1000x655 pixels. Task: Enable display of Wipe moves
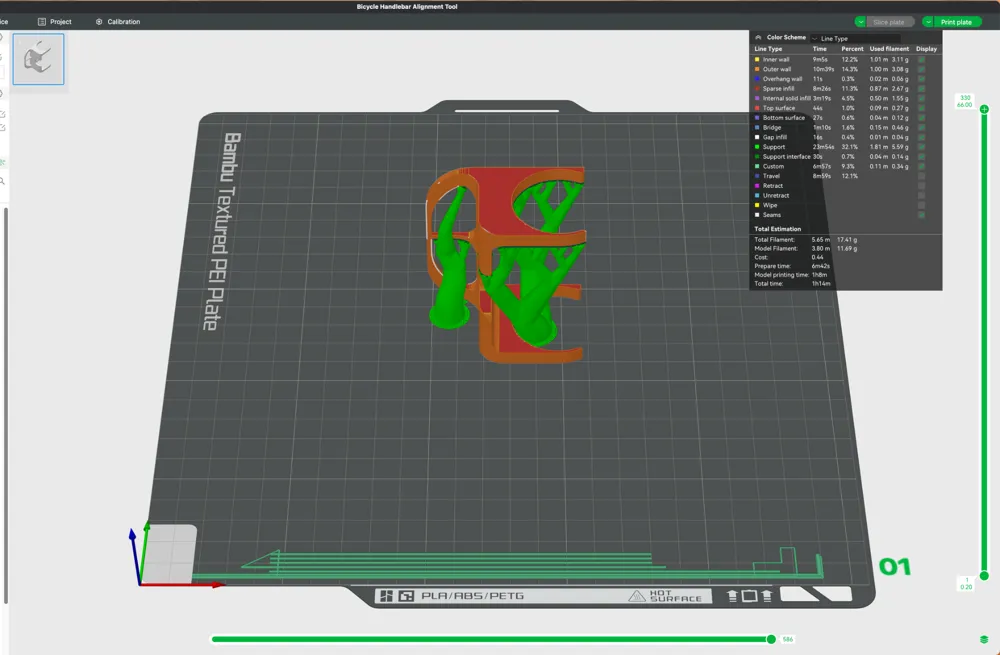[922, 205]
